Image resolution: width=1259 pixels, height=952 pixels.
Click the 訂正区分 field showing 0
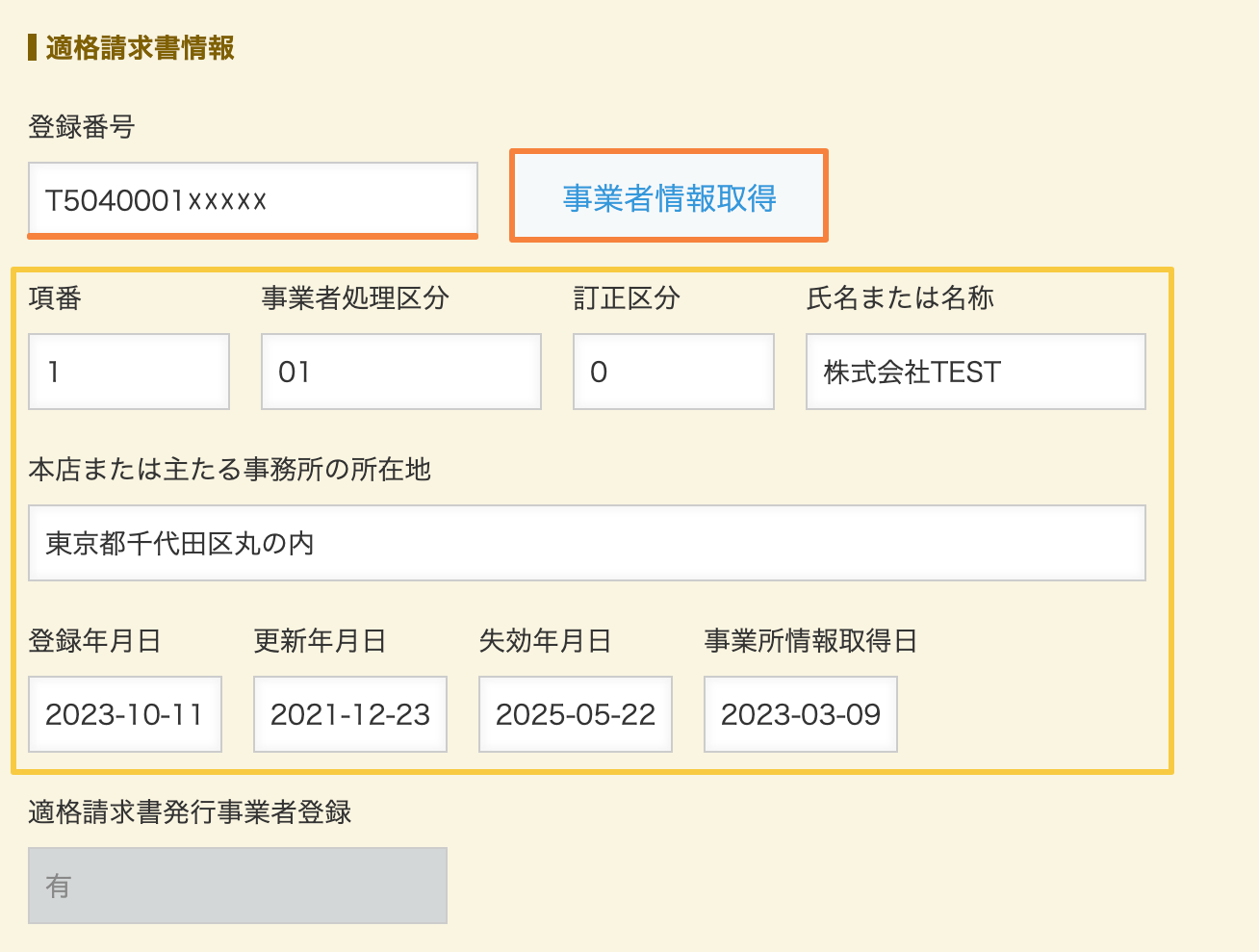673,372
